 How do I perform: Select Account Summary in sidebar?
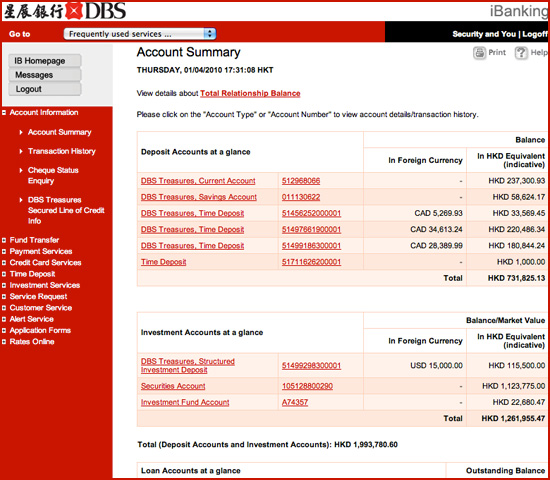(59, 132)
